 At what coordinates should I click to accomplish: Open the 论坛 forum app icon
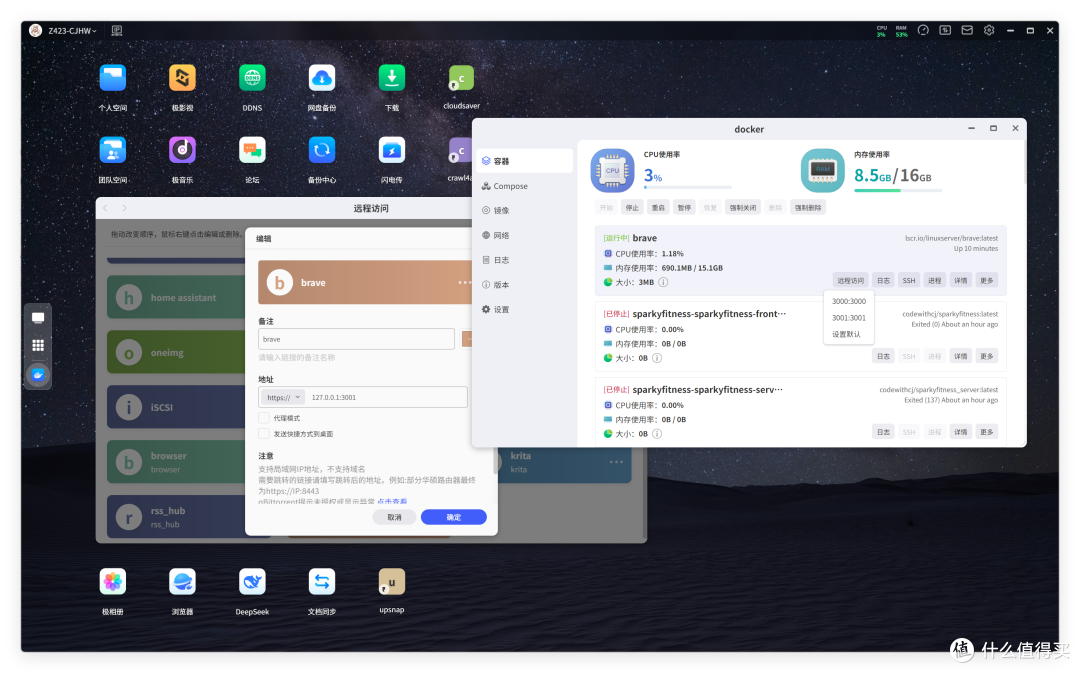(252, 149)
